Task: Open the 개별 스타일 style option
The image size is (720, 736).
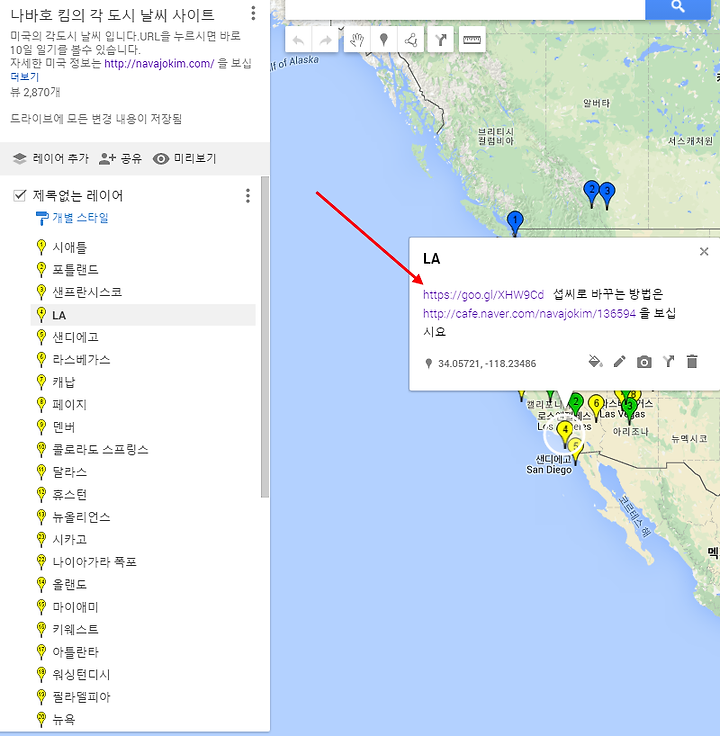Action: click(72, 218)
